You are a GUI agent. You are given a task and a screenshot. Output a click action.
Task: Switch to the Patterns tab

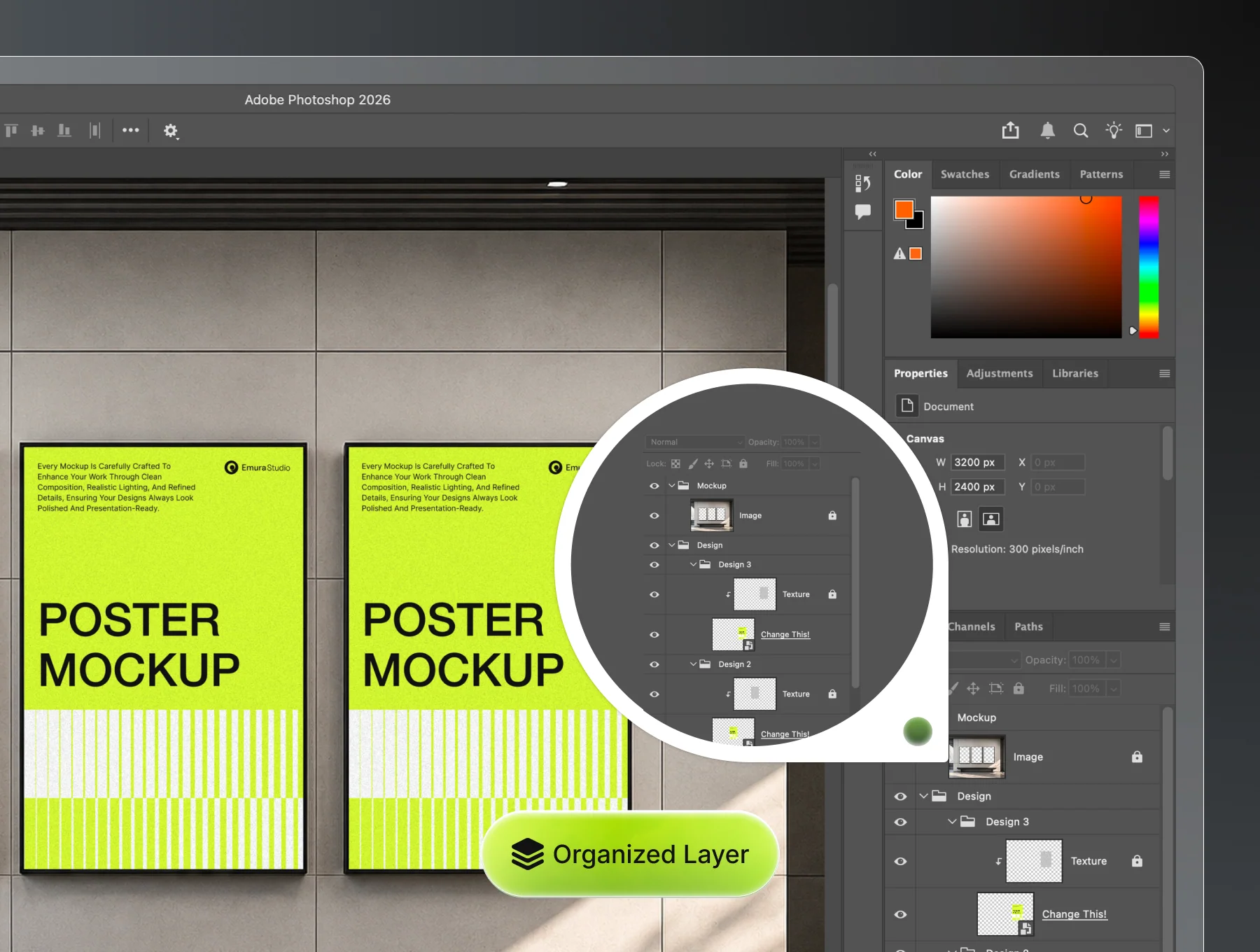(1101, 174)
